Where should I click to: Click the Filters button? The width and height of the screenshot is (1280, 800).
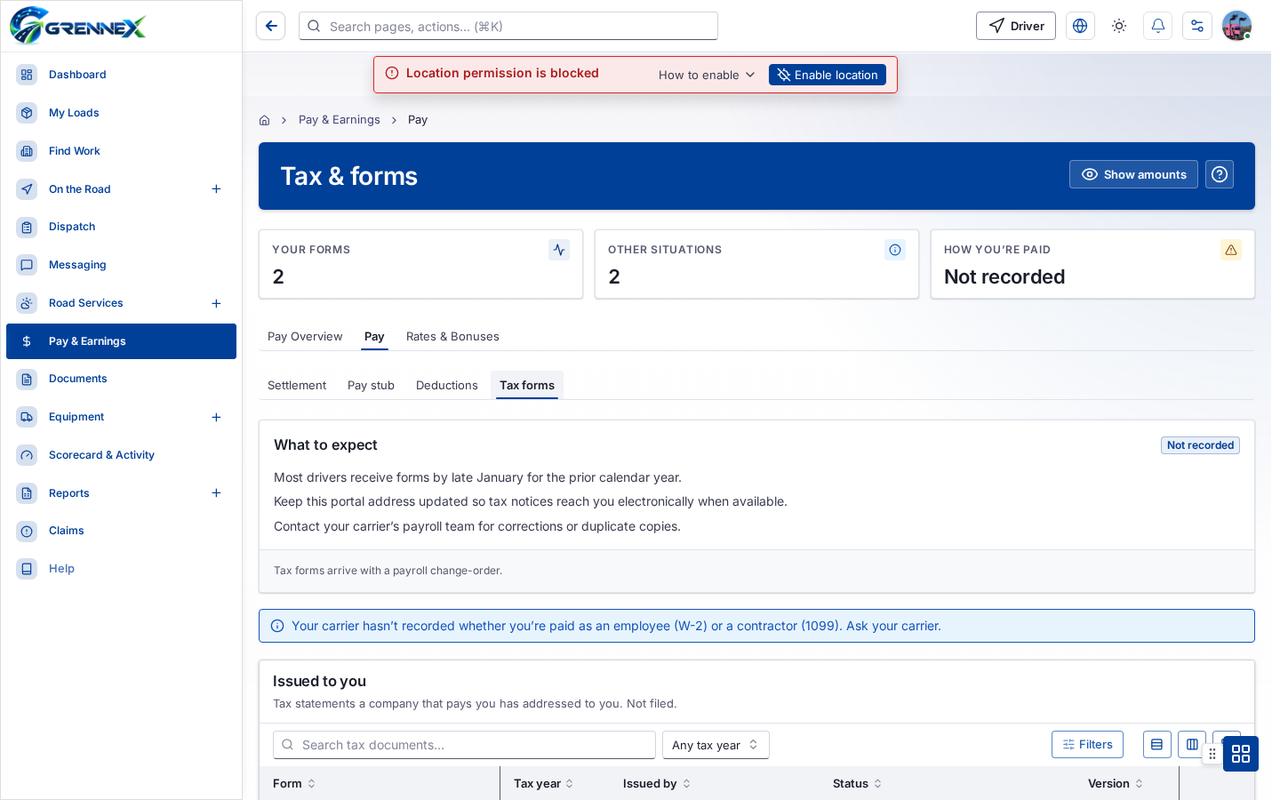(x=1087, y=745)
